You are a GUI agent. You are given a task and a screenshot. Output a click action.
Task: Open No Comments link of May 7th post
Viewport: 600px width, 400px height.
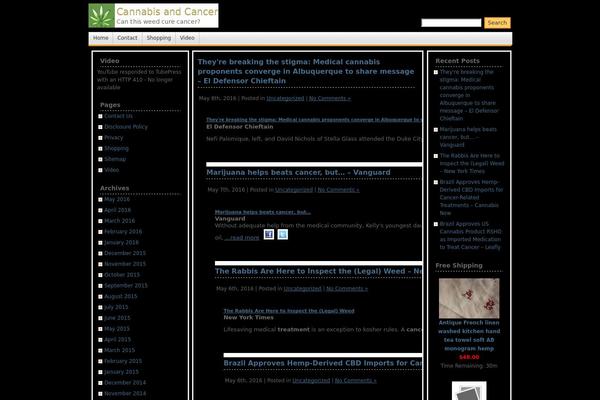[338, 189]
